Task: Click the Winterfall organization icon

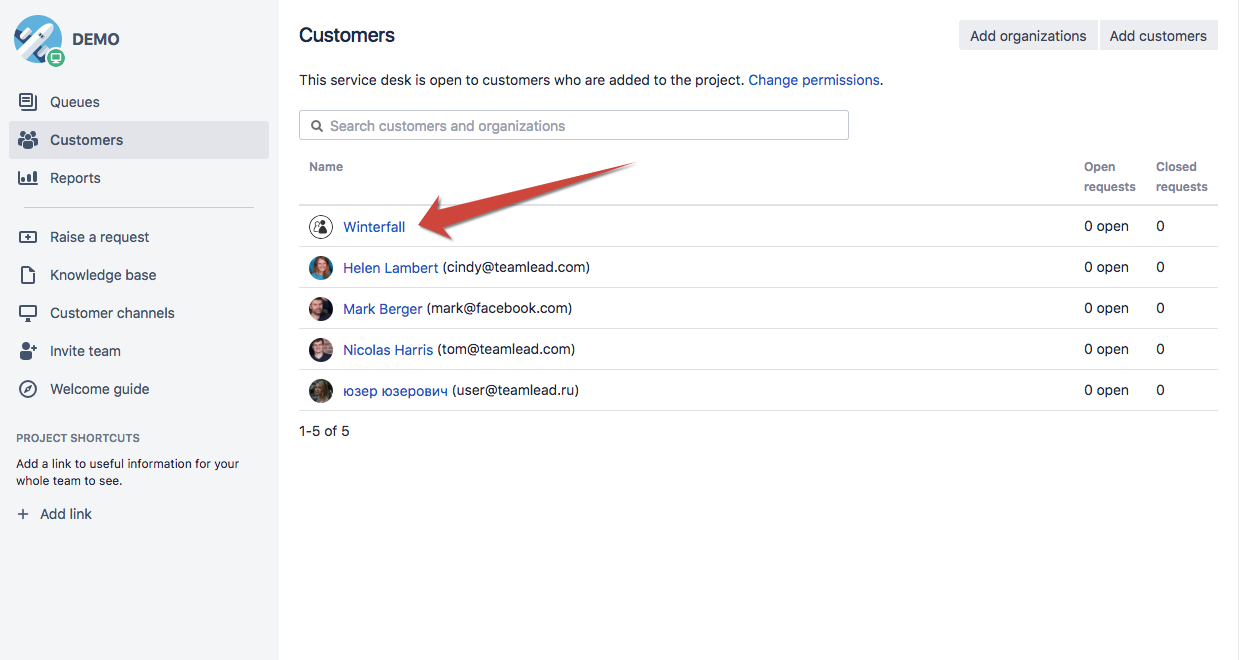Action: [x=320, y=227]
